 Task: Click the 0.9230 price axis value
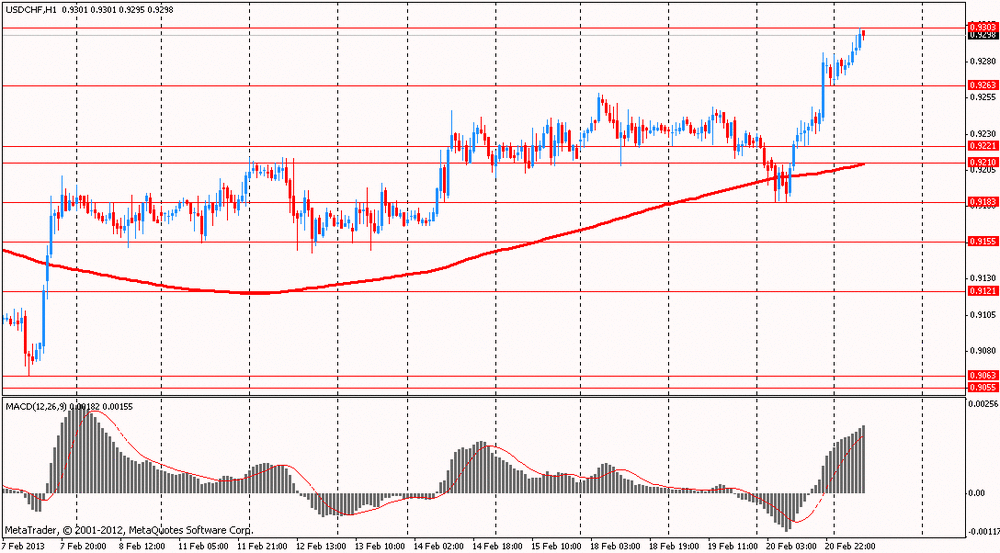pyautogui.click(x=982, y=134)
